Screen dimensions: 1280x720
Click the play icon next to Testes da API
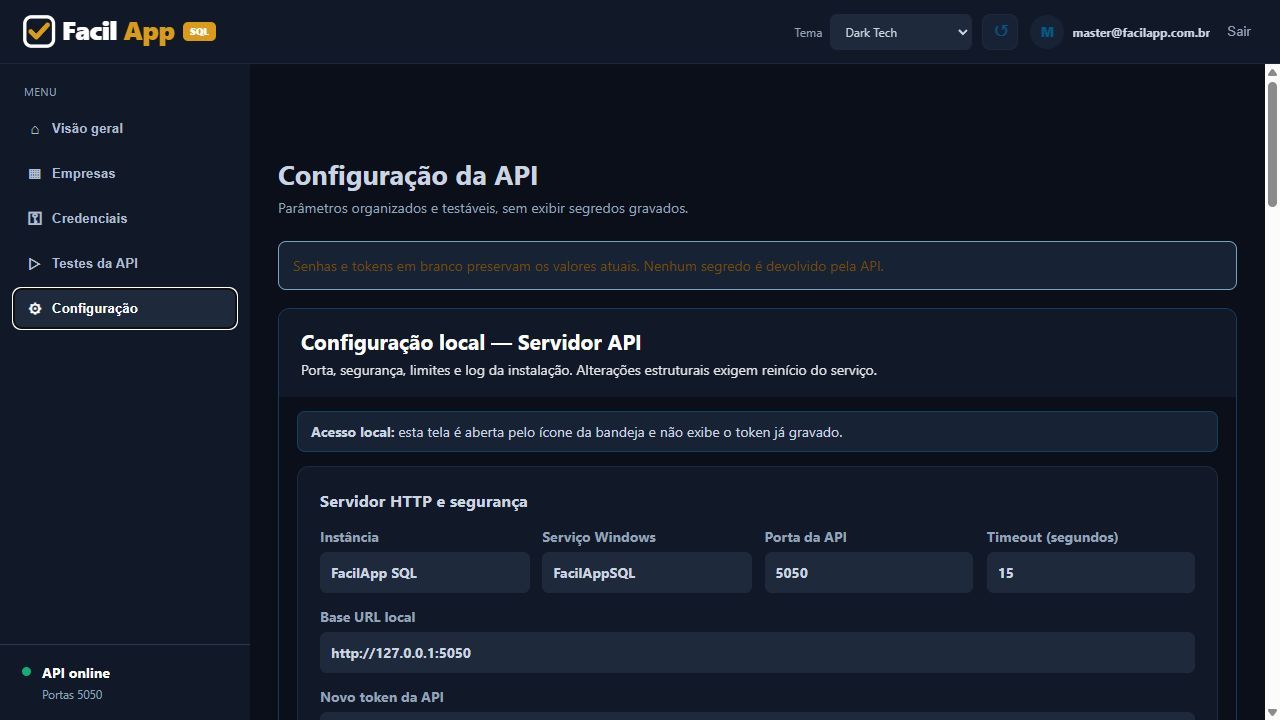pyautogui.click(x=35, y=264)
